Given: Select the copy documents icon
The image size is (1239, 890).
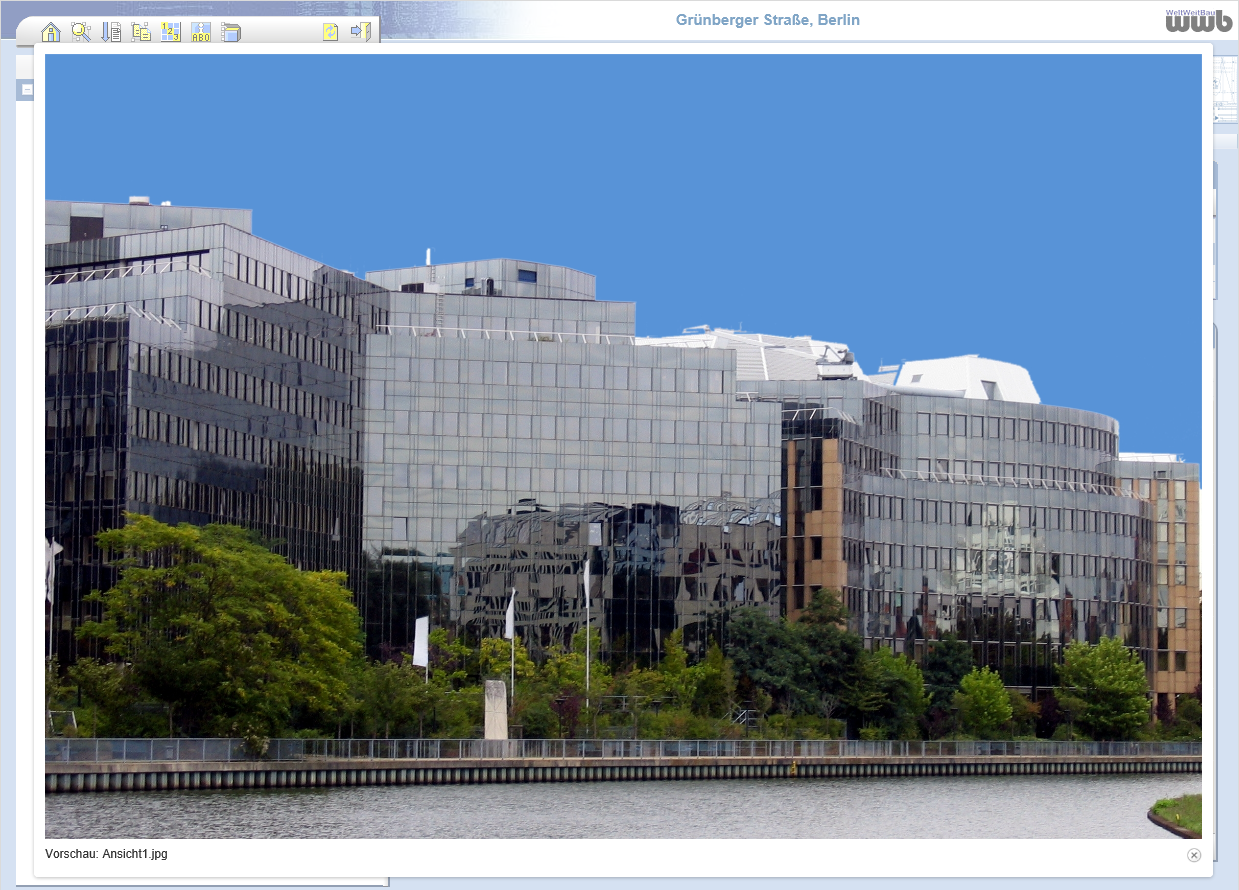Looking at the screenshot, I should [x=141, y=32].
